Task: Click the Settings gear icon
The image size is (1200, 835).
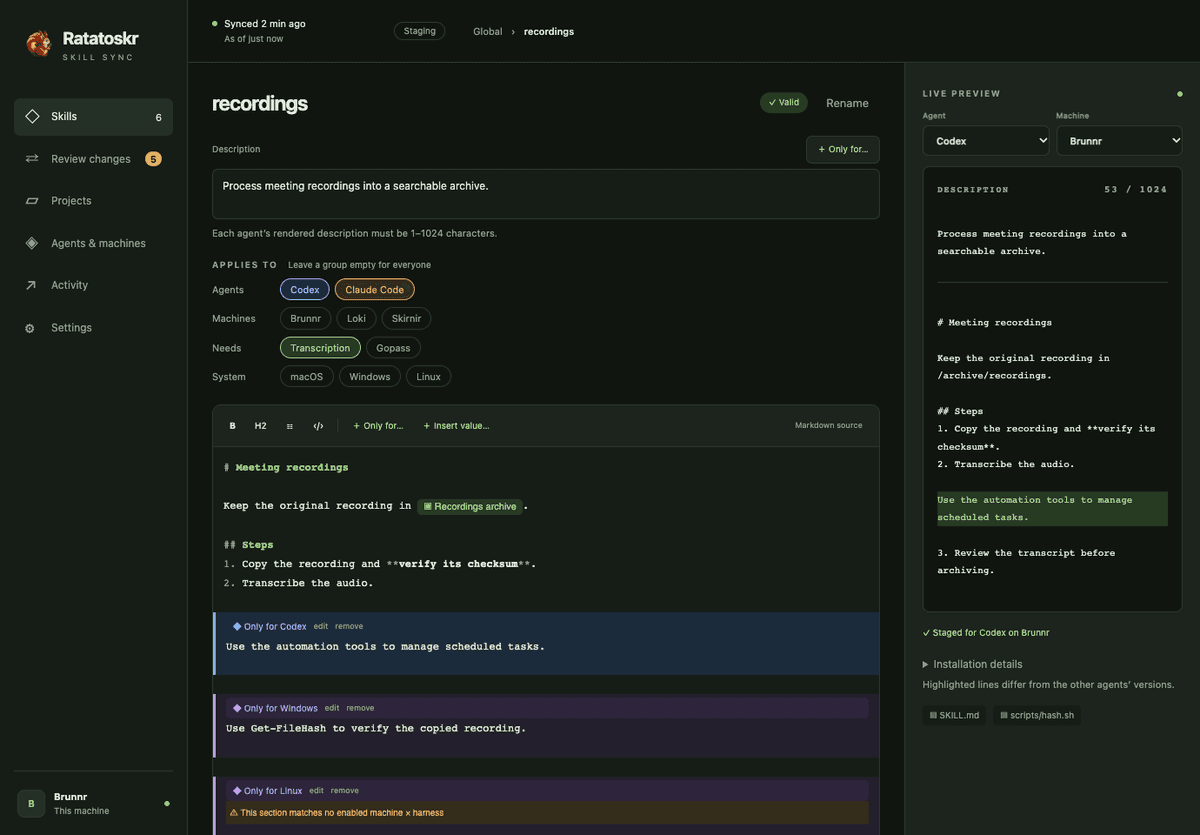Action: tap(30, 328)
